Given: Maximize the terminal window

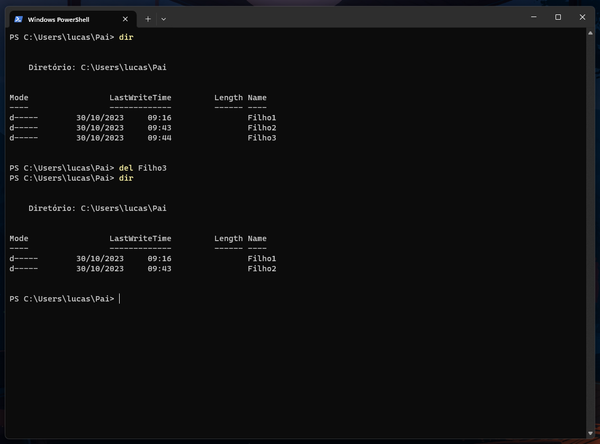Looking at the screenshot, I should coord(557,17).
